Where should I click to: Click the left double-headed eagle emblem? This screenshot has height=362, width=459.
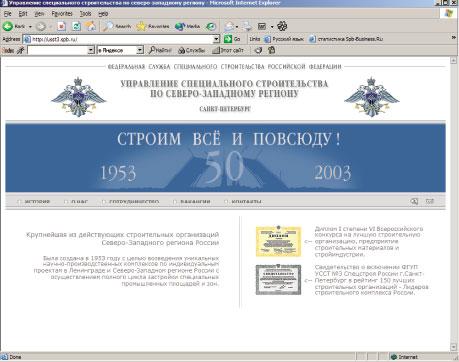79,97
